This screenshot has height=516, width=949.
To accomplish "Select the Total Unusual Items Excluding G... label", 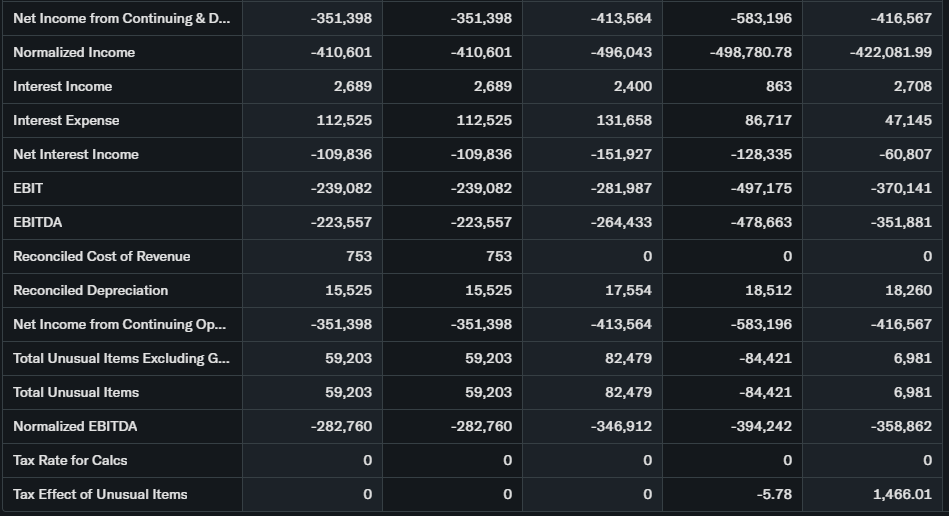I will (x=120, y=358).
